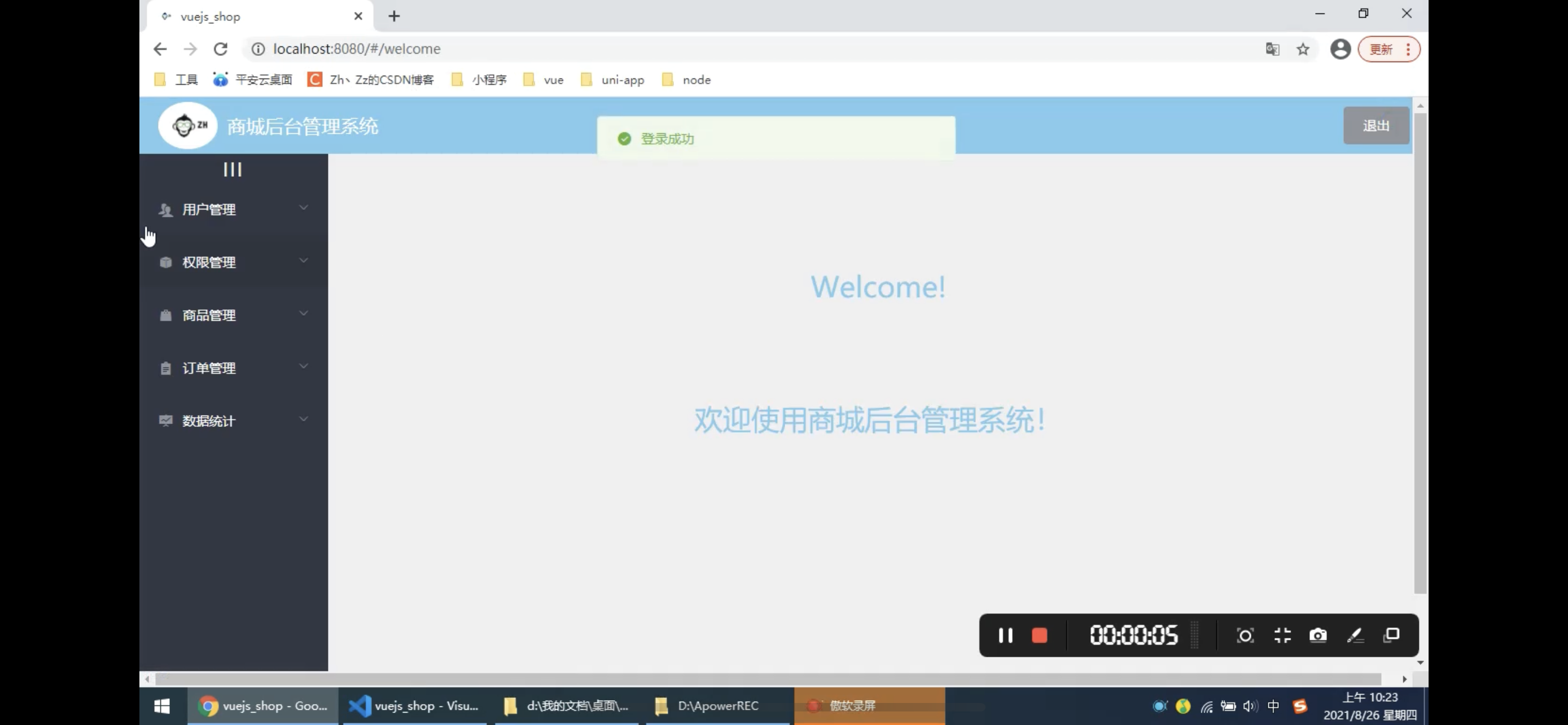The width and height of the screenshot is (1568, 725).
Task: Click the 登录成功 success check icon
Action: tap(624, 139)
